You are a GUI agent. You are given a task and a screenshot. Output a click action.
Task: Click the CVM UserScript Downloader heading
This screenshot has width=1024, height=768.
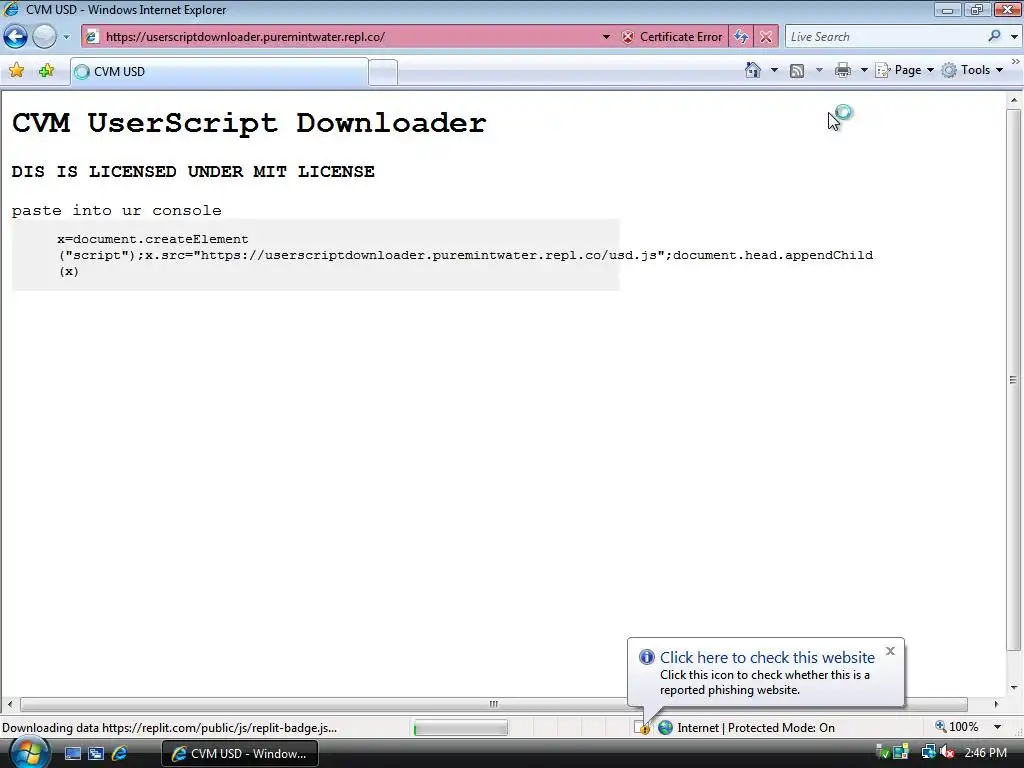(249, 123)
